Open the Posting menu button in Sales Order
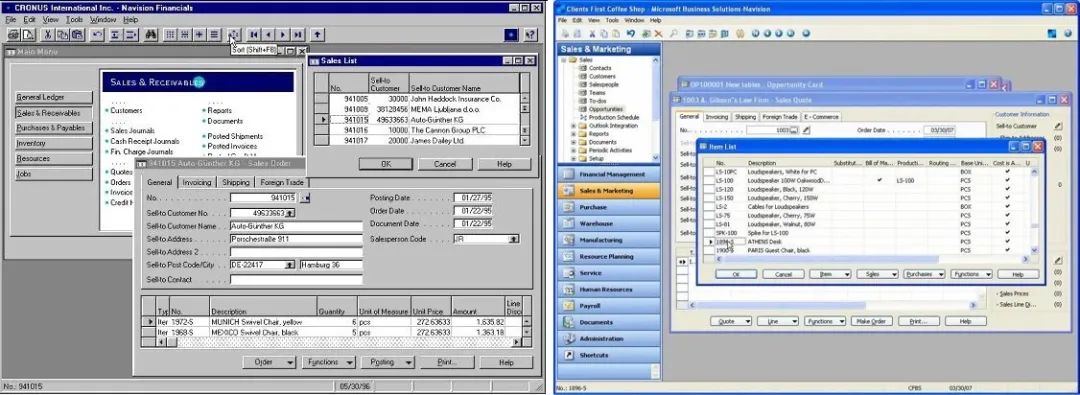Screen dimensions: 1080x395 (x=388, y=362)
